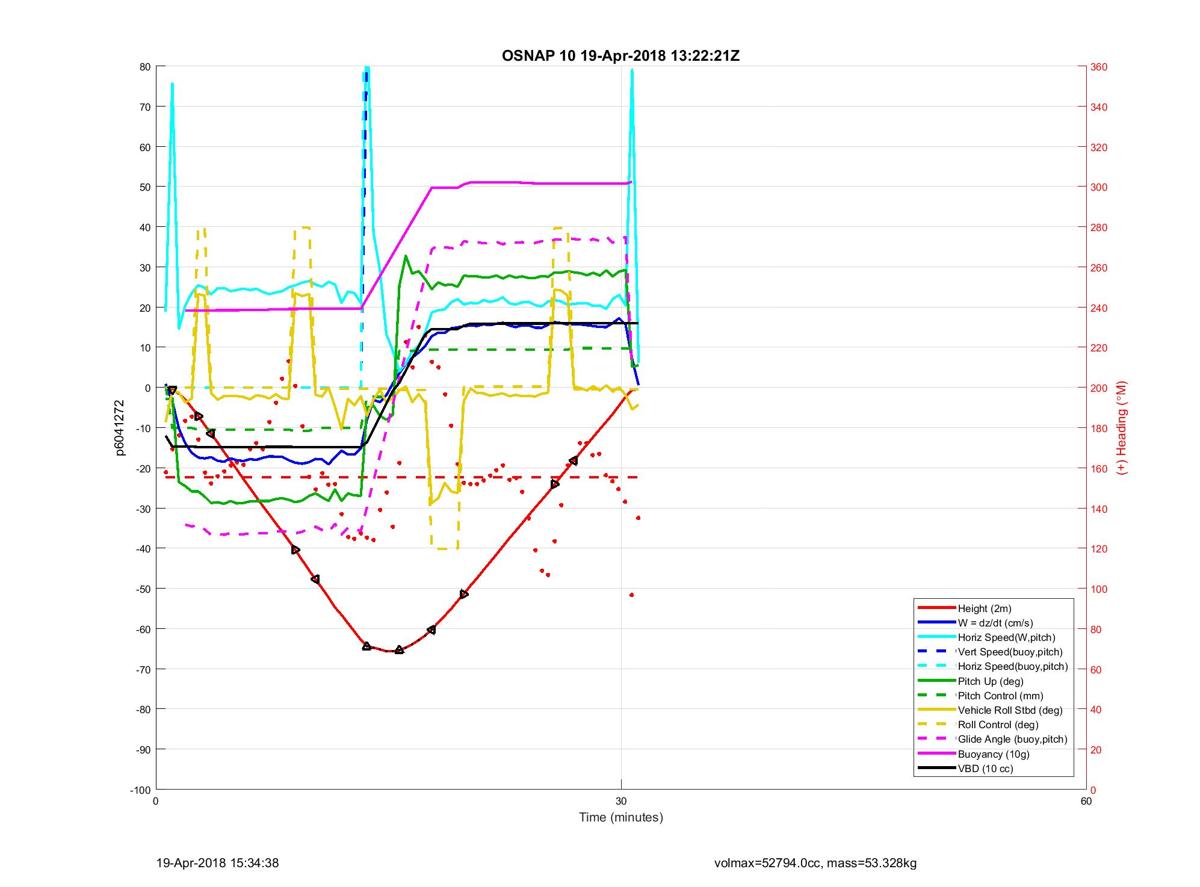Click the plot title 'OSNAP 10 19-Apr-2018 13:22:21Z'

621,55
